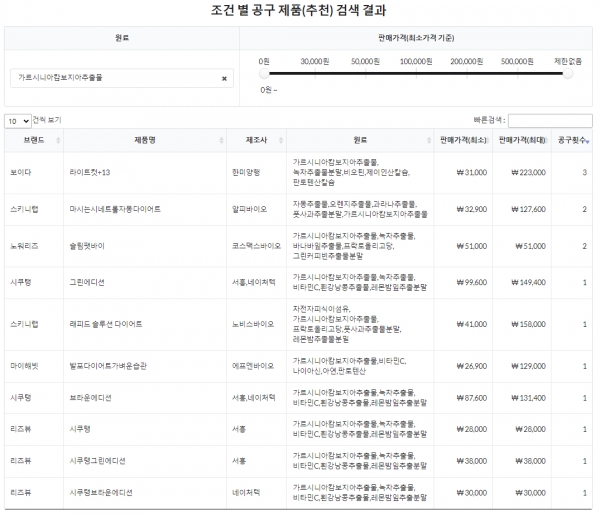Open the 10 건씩 보기 dropdown
Viewport: 600px width, 515px height.
(x=18, y=121)
